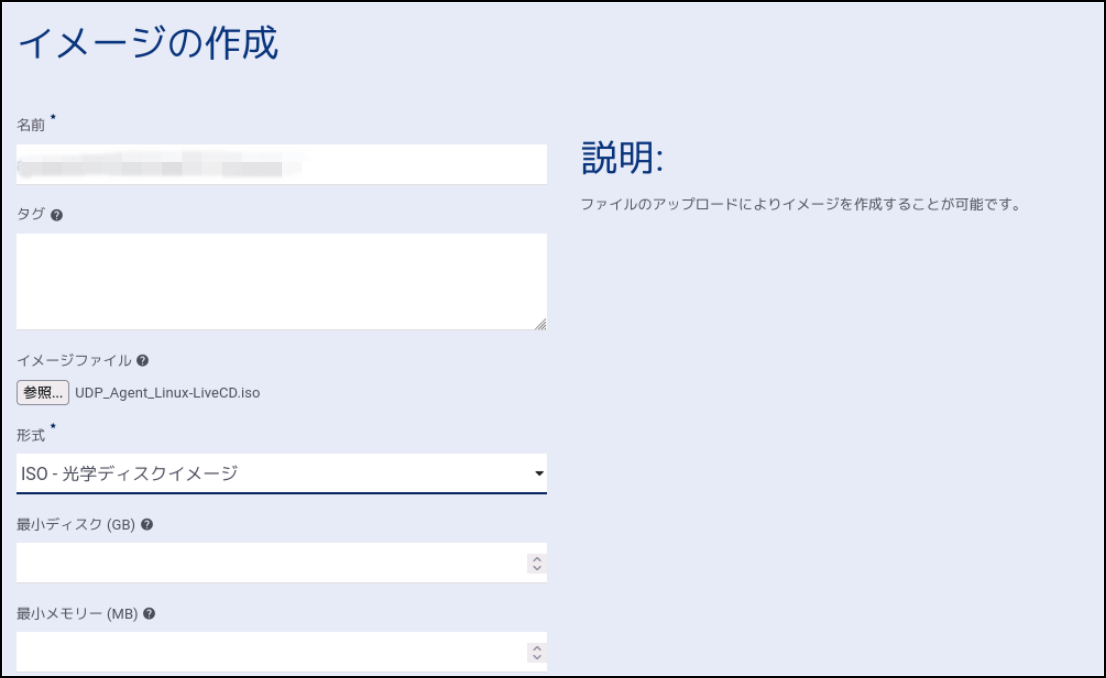This screenshot has height=678, width=1106.
Task: Click the タグ text area resize handle
Action: [x=540, y=323]
